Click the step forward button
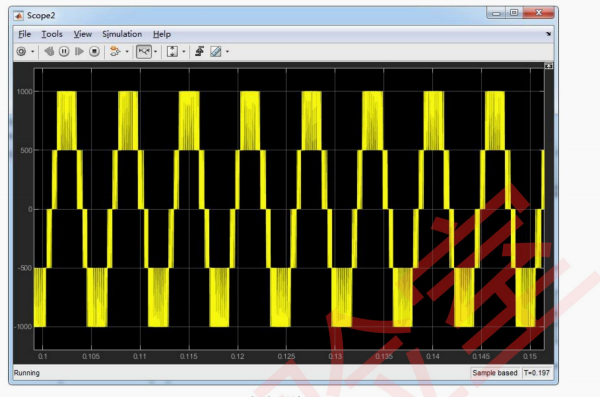This screenshot has height=397, width=600. coord(79,51)
